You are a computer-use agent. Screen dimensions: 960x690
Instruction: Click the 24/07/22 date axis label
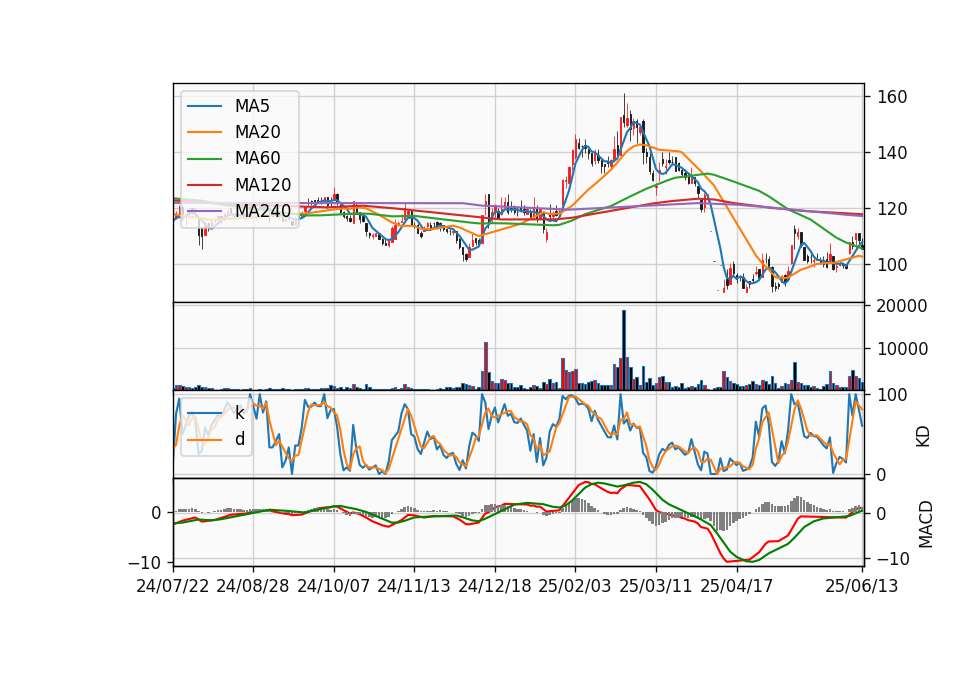[x=173, y=586]
